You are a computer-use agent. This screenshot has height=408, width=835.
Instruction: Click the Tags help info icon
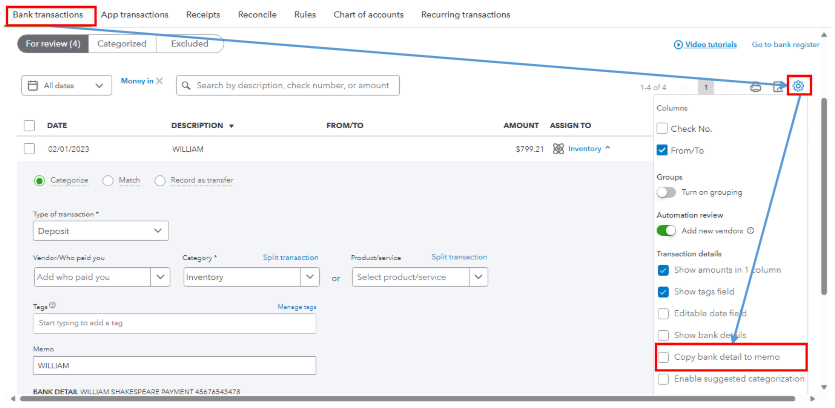click(x=52, y=306)
